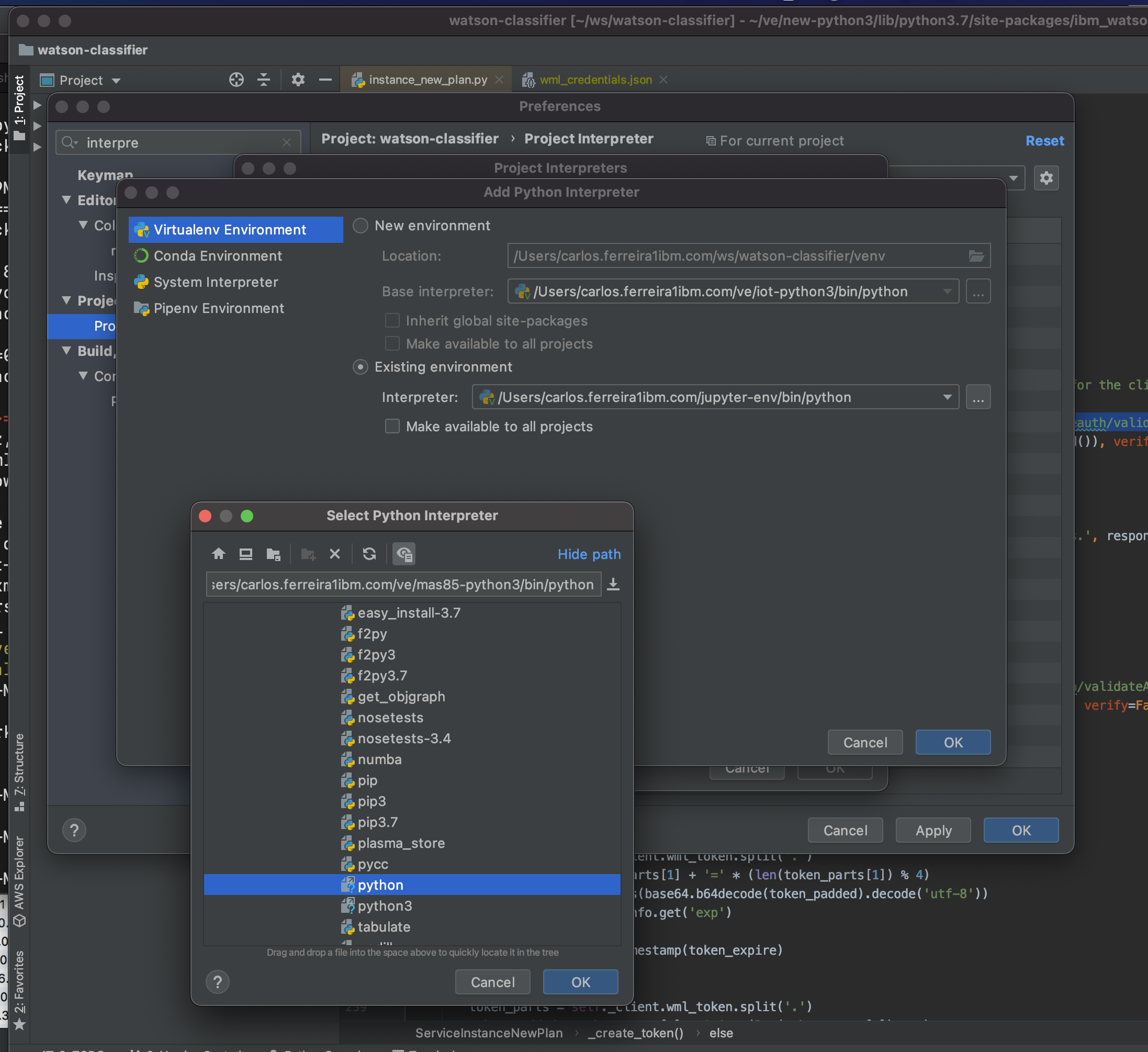
Task: Click the interpreter path text field in file chooser
Action: [403, 585]
